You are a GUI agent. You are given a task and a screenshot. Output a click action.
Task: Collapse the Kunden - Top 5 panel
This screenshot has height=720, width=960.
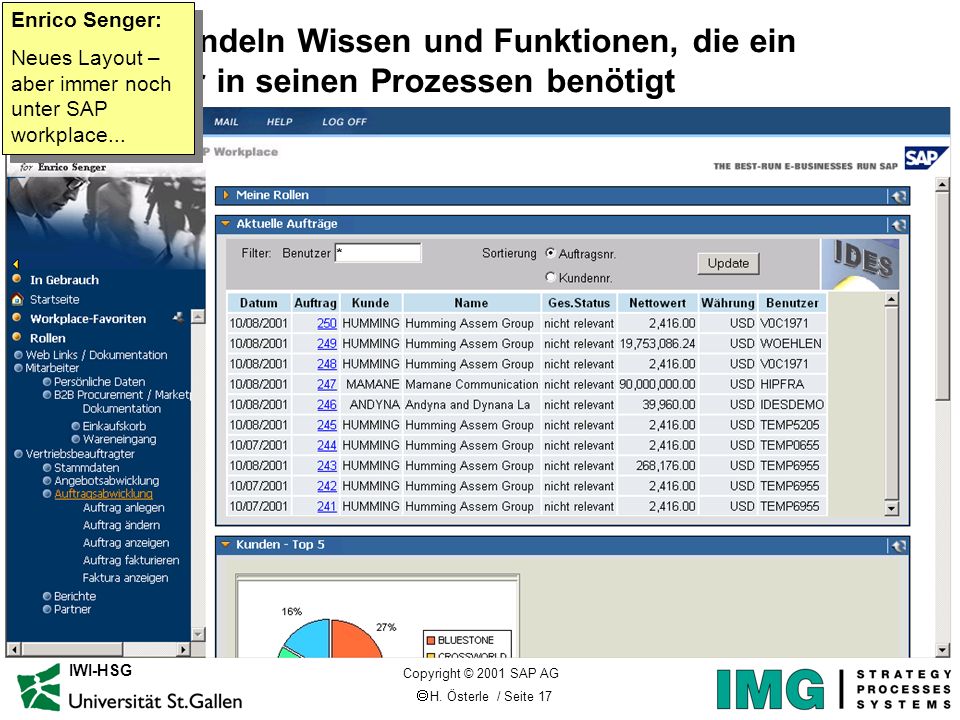point(225,544)
